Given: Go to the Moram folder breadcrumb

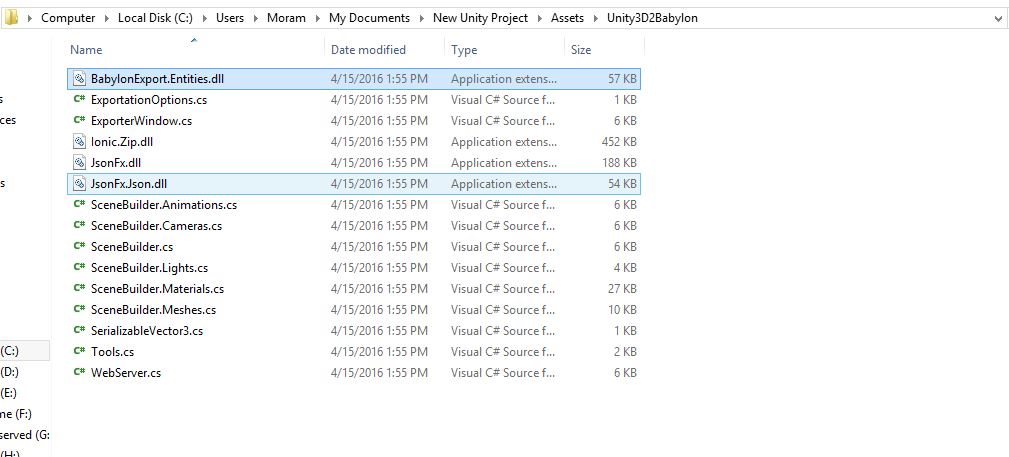Looking at the screenshot, I should pyautogui.click(x=286, y=18).
